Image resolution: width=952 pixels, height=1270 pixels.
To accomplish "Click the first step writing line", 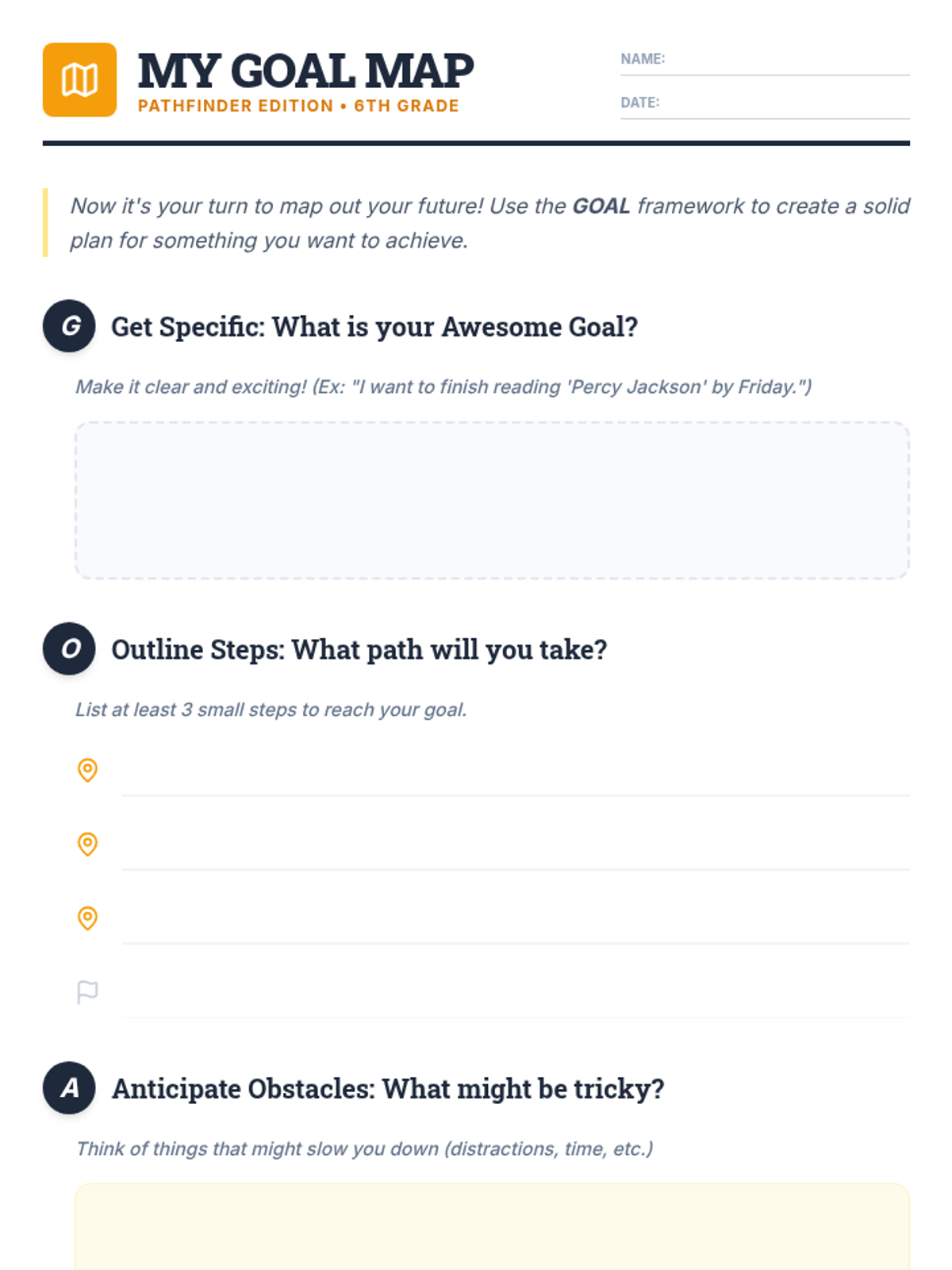I will click(516, 778).
